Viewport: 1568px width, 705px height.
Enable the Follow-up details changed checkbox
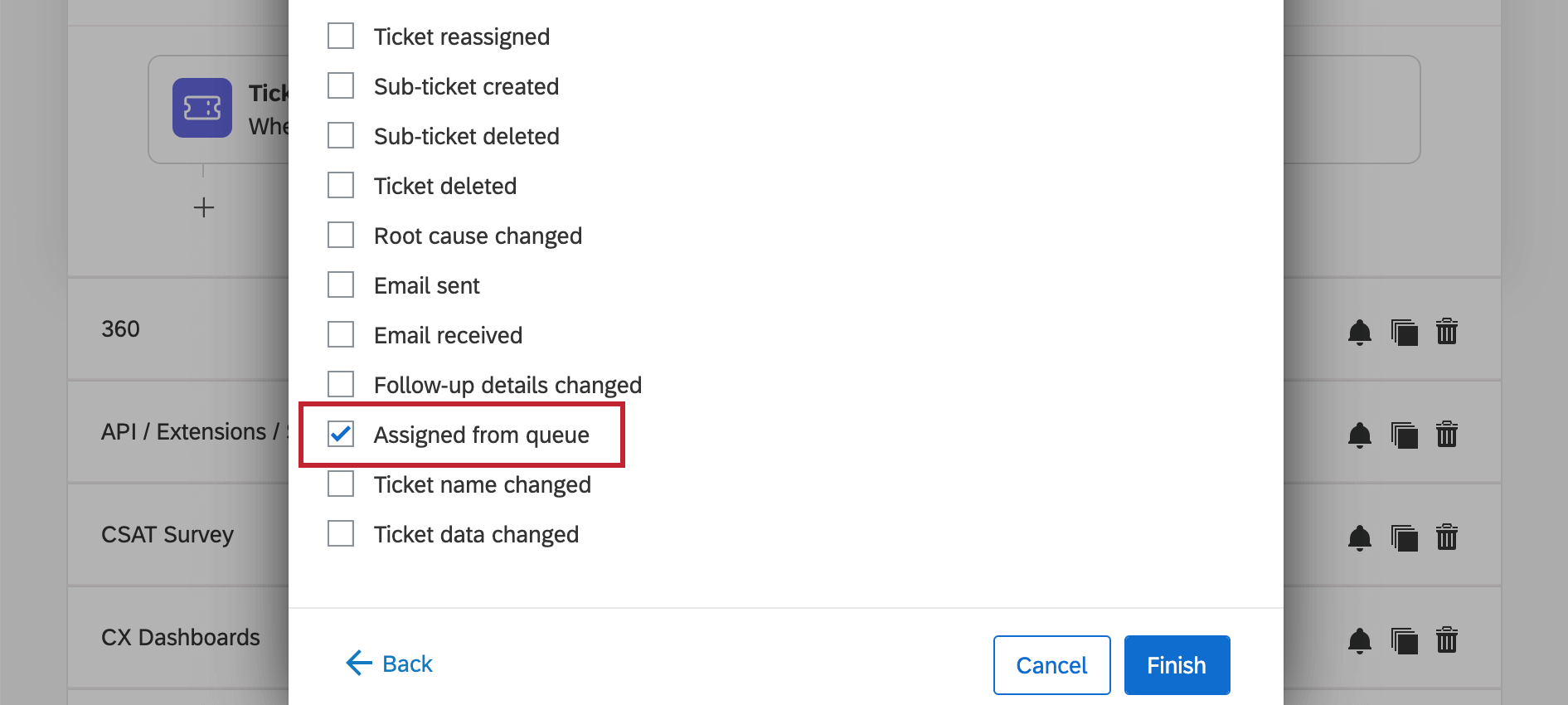[341, 385]
